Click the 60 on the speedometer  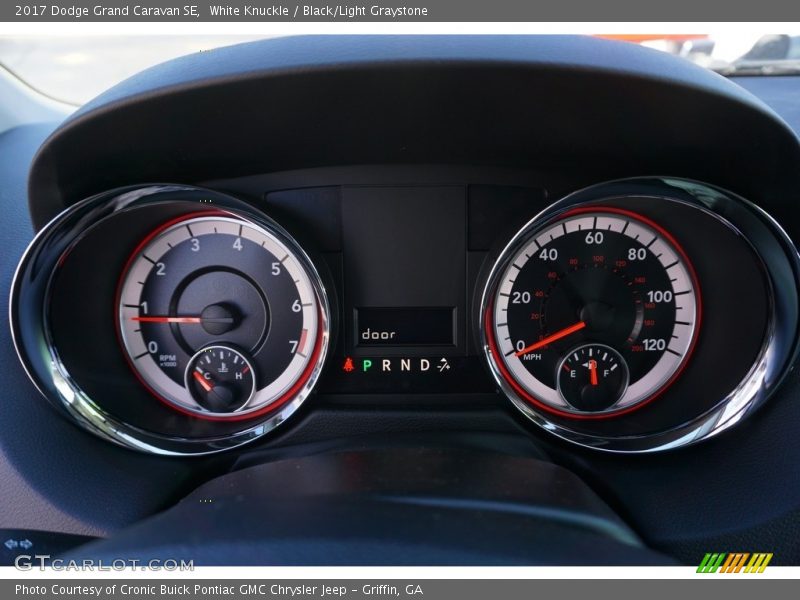[x=594, y=238]
